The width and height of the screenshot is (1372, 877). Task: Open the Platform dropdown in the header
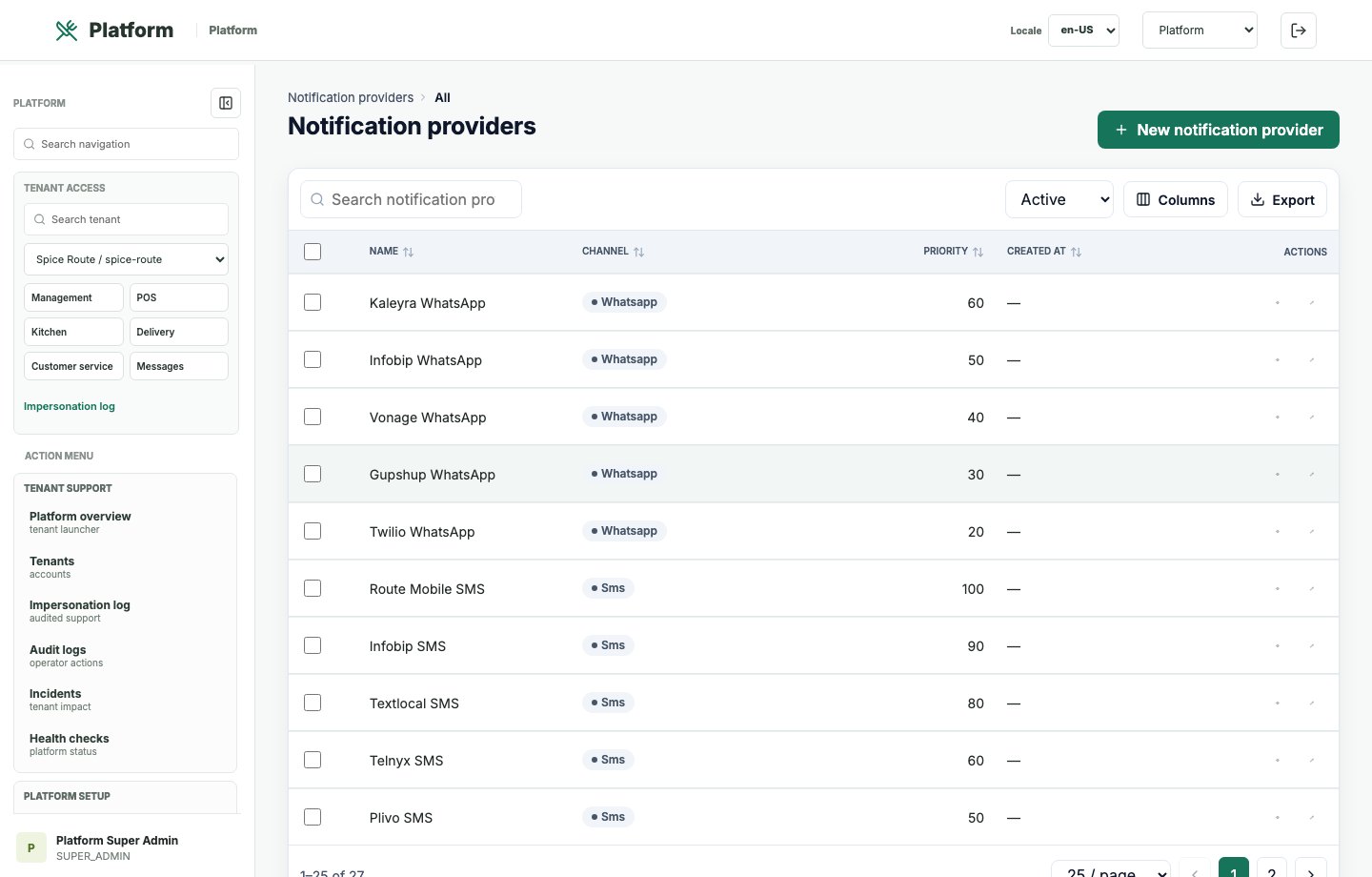click(1200, 31)
